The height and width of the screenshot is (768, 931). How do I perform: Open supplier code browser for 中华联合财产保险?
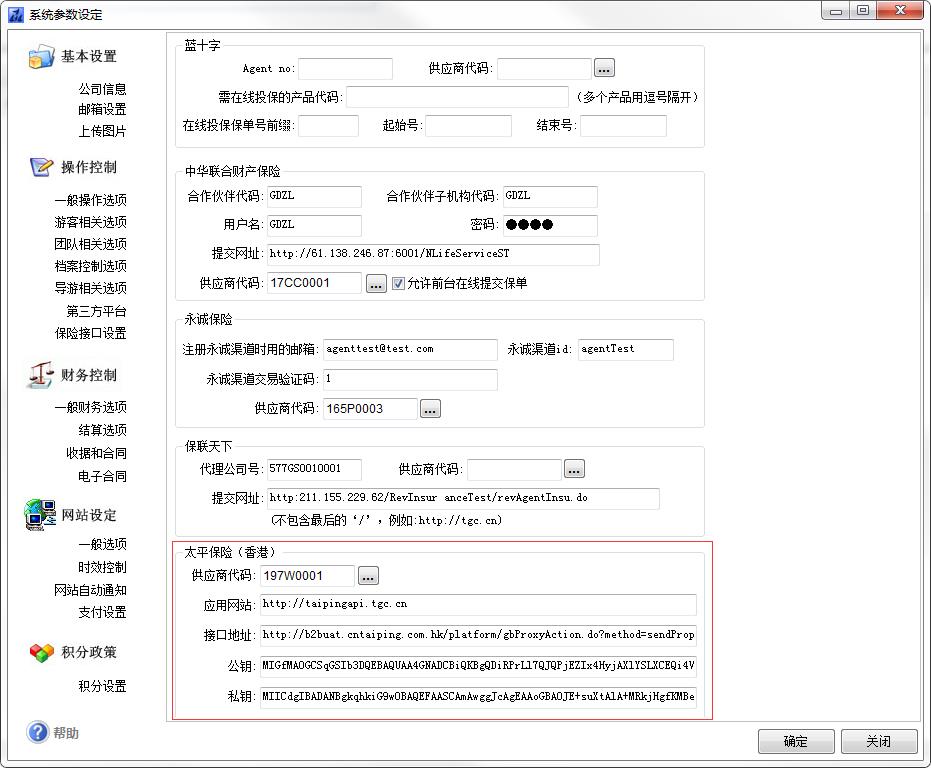pyautogui.click(x=376, y=284)
